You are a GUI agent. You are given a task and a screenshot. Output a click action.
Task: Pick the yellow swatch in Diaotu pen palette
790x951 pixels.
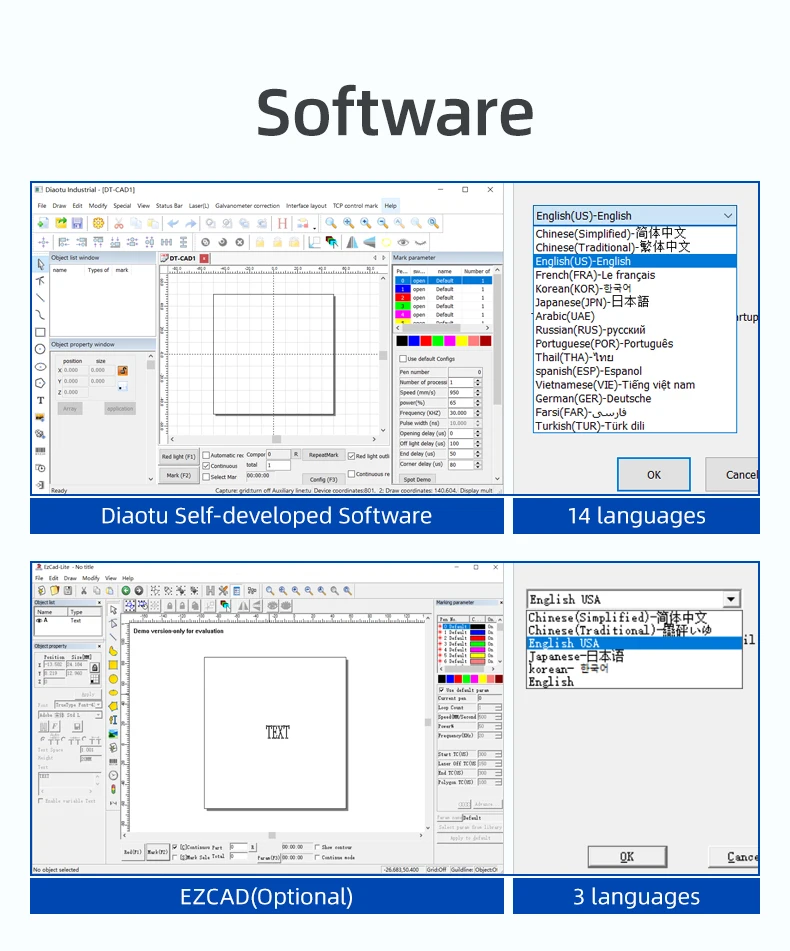461,341
